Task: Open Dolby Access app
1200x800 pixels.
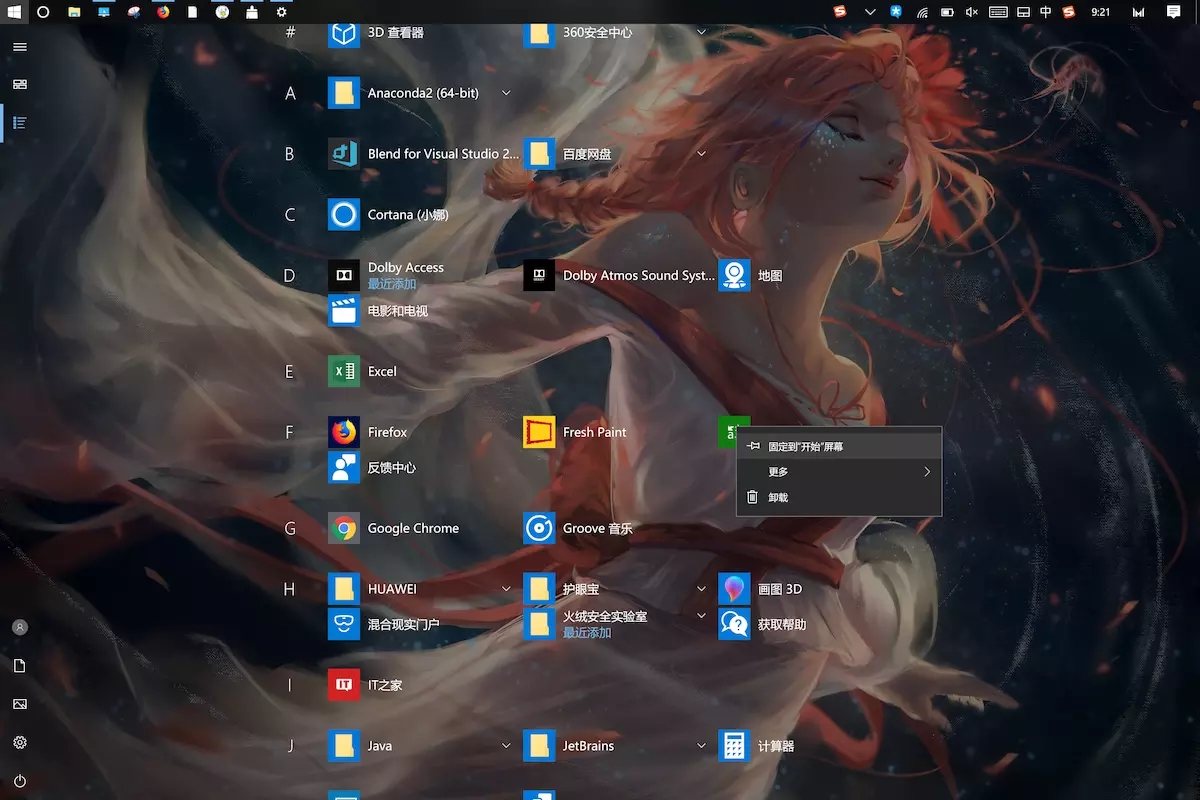Action: click(386, 275)
